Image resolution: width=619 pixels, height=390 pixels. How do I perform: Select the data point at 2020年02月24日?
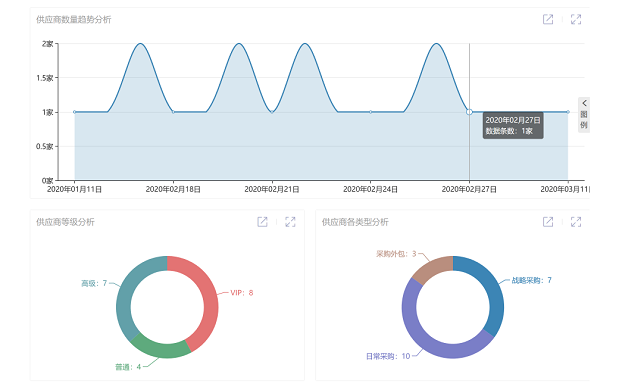pos(370,112)
